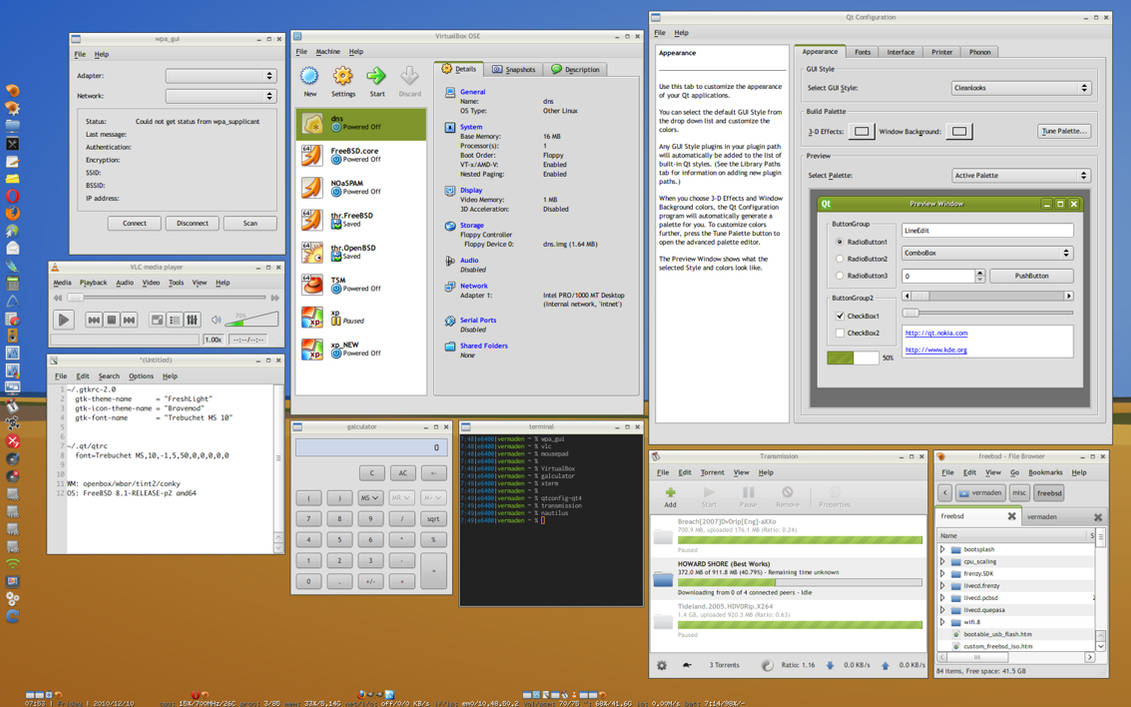This screenshot has height=707, width=1131.
Task: Navigate back in the freebsd file browser
Action: [x=947, y=492]
